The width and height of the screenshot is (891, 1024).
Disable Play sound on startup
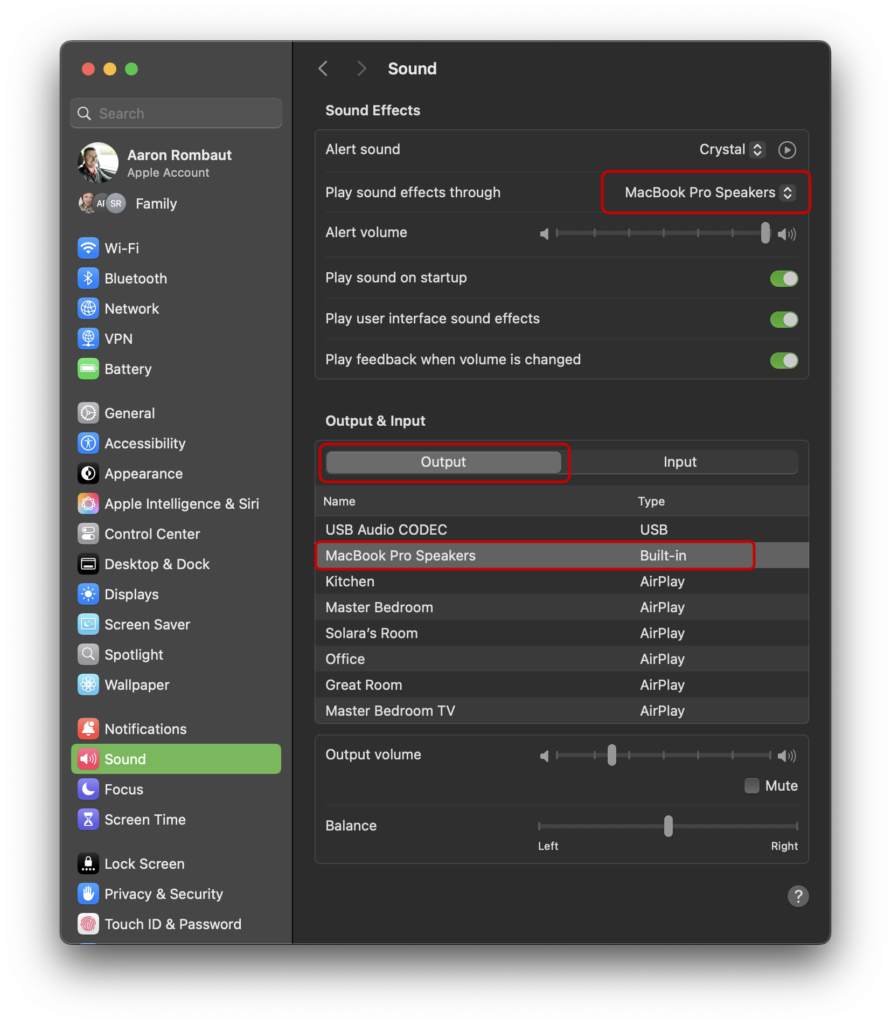[784, 278]
